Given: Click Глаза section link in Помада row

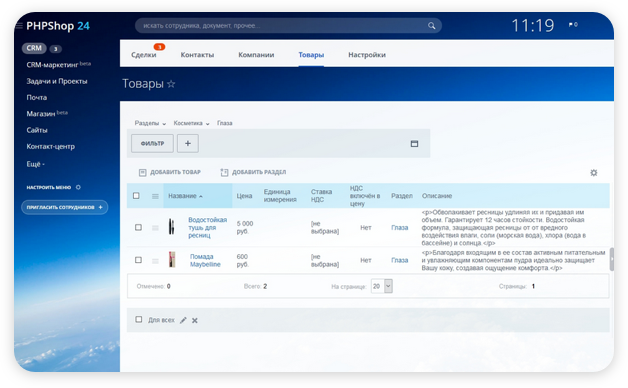Looking at the screenshot, I should (400, 260).
